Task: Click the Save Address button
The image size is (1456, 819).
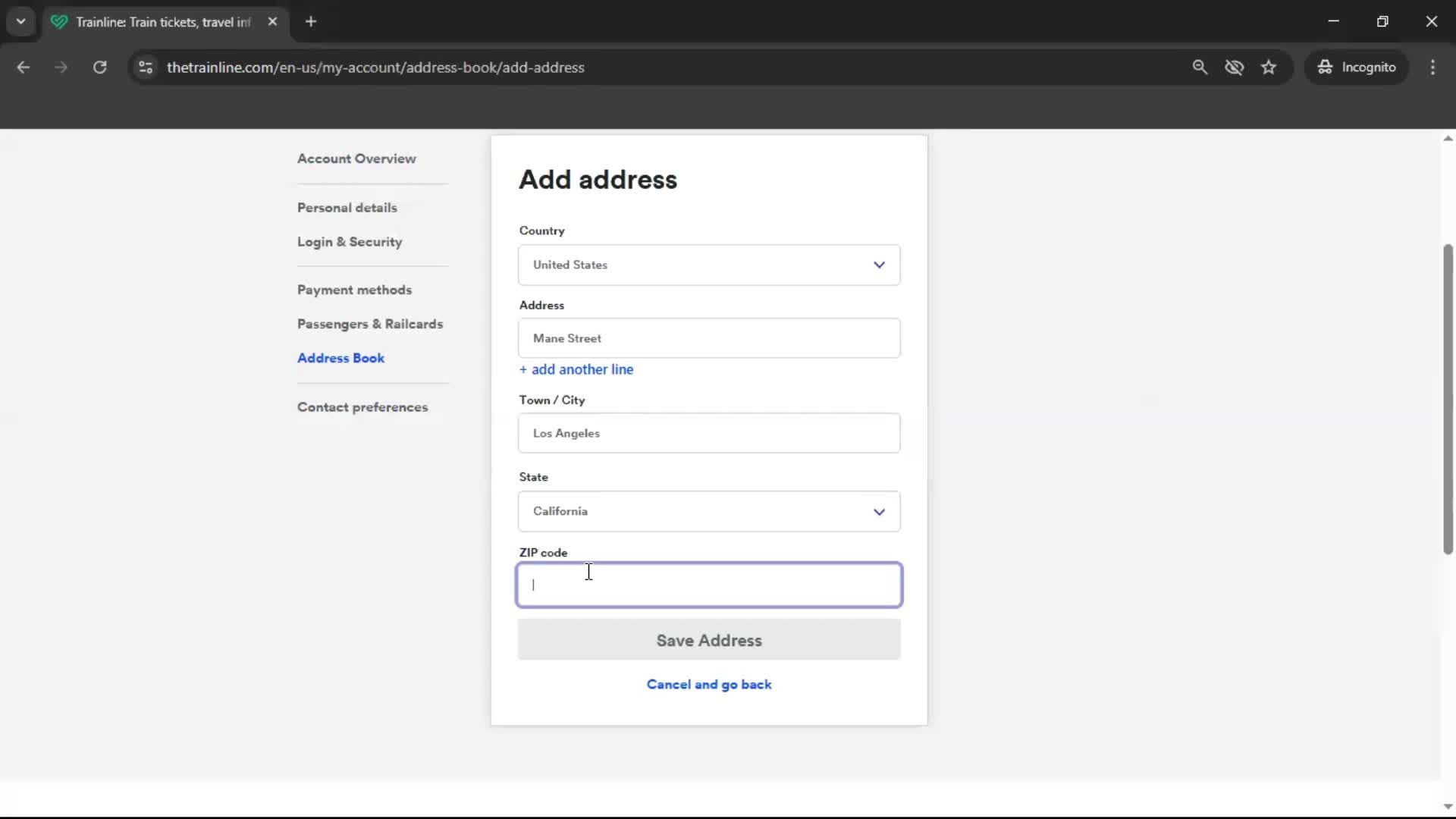Action: pyautogui.click(x=708, y=640)
